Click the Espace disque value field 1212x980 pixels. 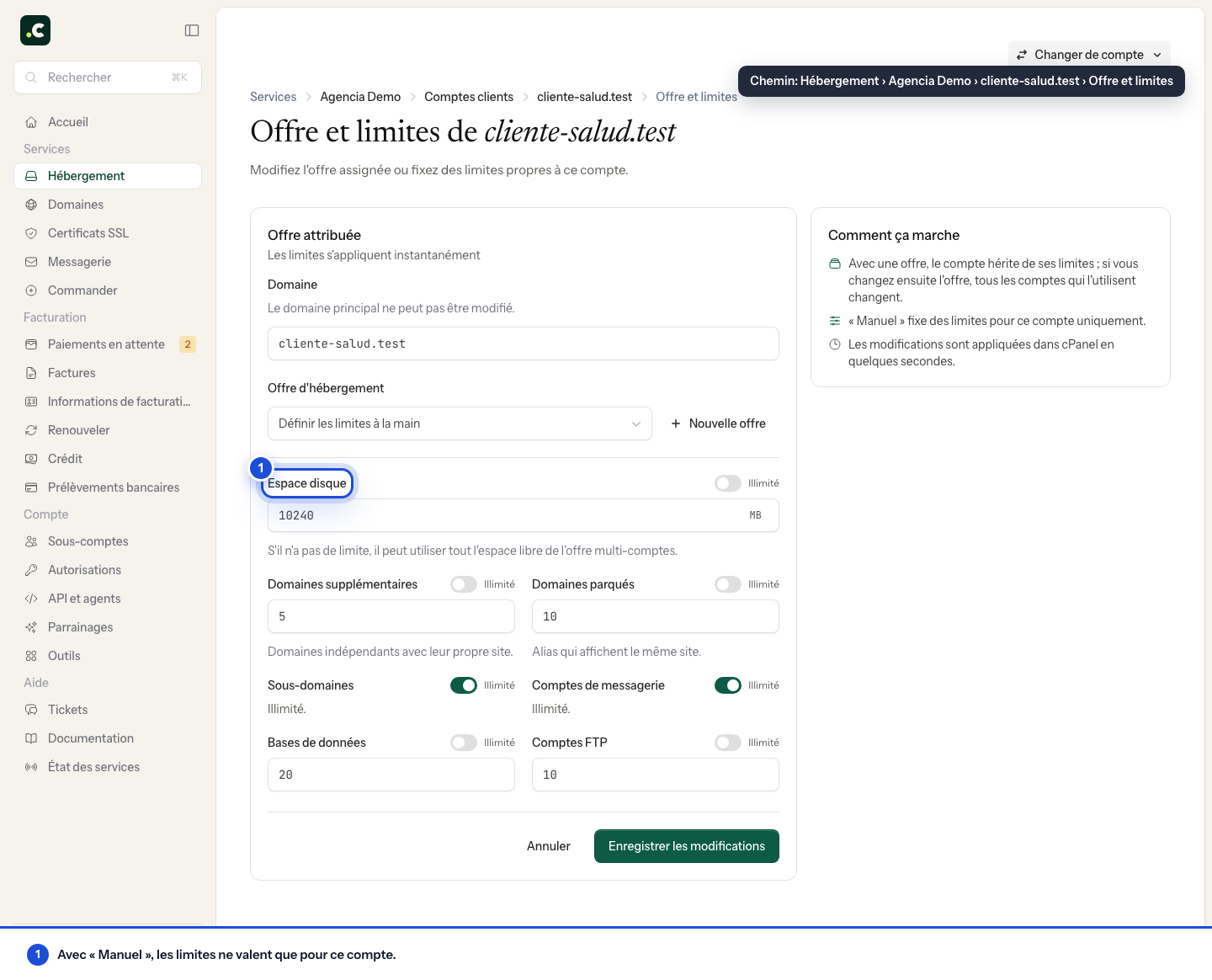[524, 515]
